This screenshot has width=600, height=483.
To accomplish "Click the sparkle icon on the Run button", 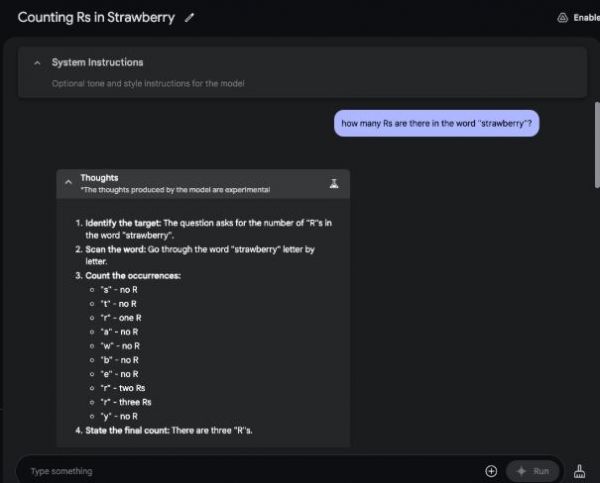I will pyautogui.click(x=522, y=470).
